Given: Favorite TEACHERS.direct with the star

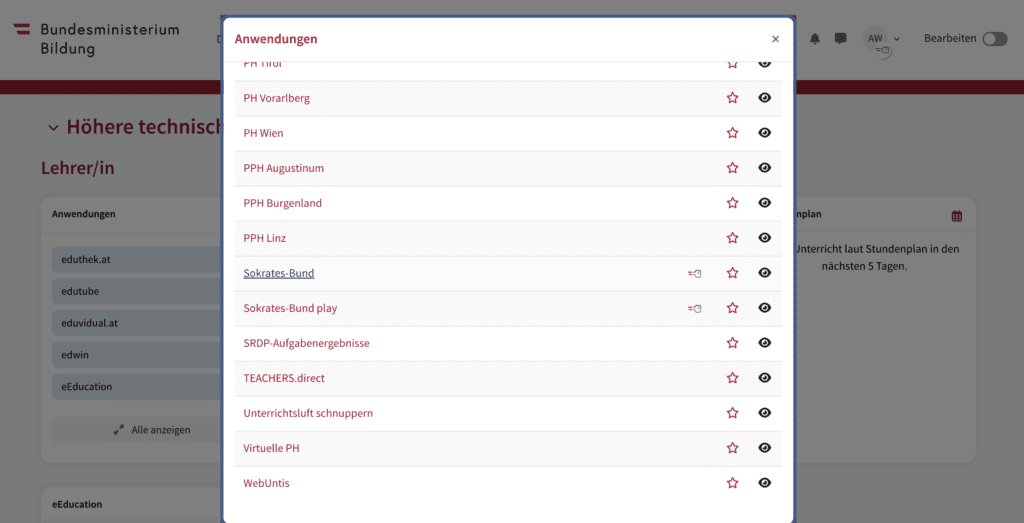Looking at the screenshot, I should (x=732, y=378).
